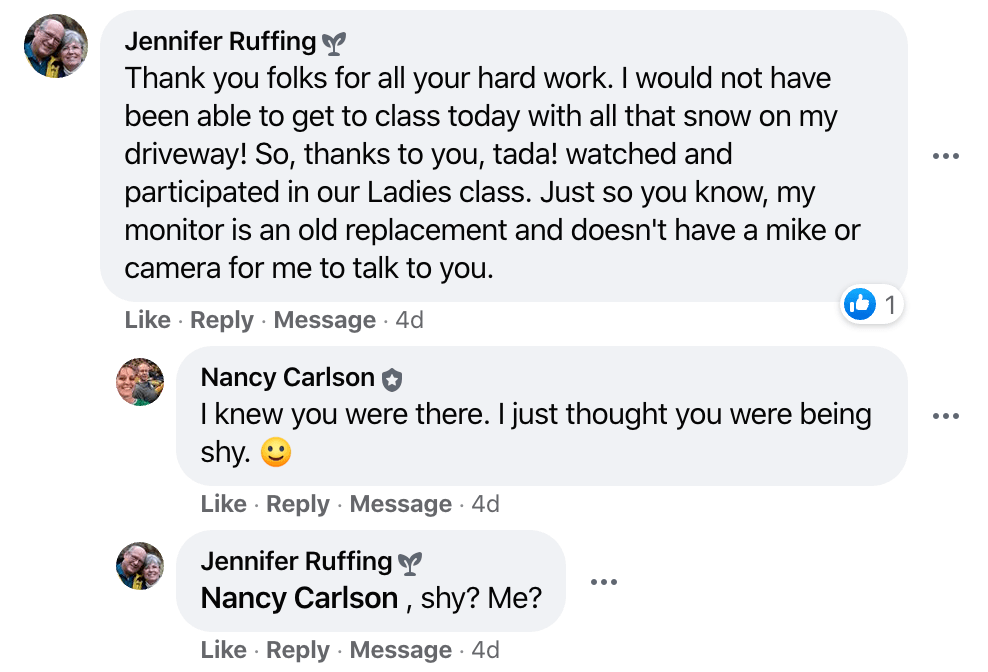This screenshot has height=672, width=988.
Task: Open three-dot menu on Nancy Carlson's reply
Action: [x=945, y=416]
